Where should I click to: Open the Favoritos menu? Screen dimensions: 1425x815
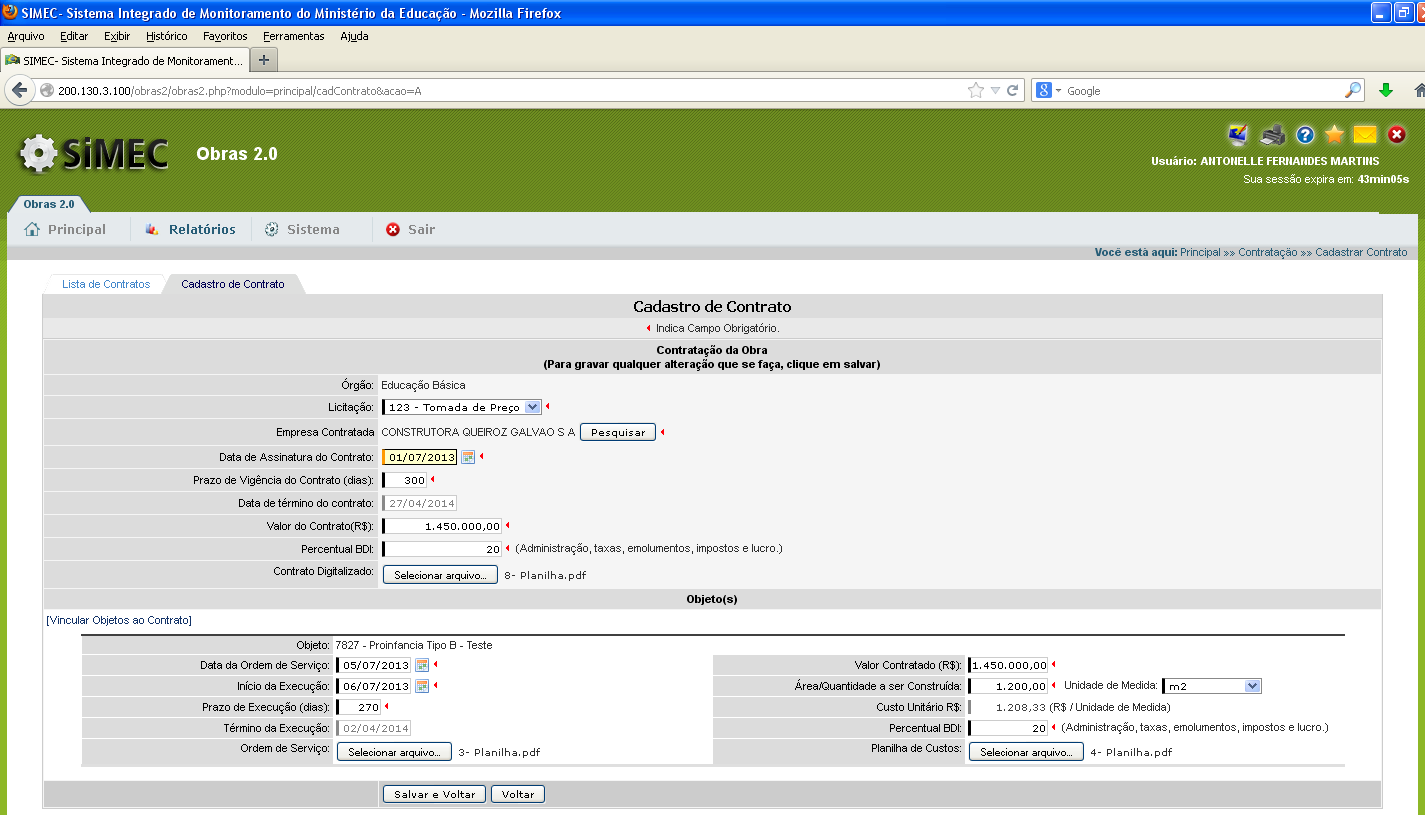click(225, 36)
